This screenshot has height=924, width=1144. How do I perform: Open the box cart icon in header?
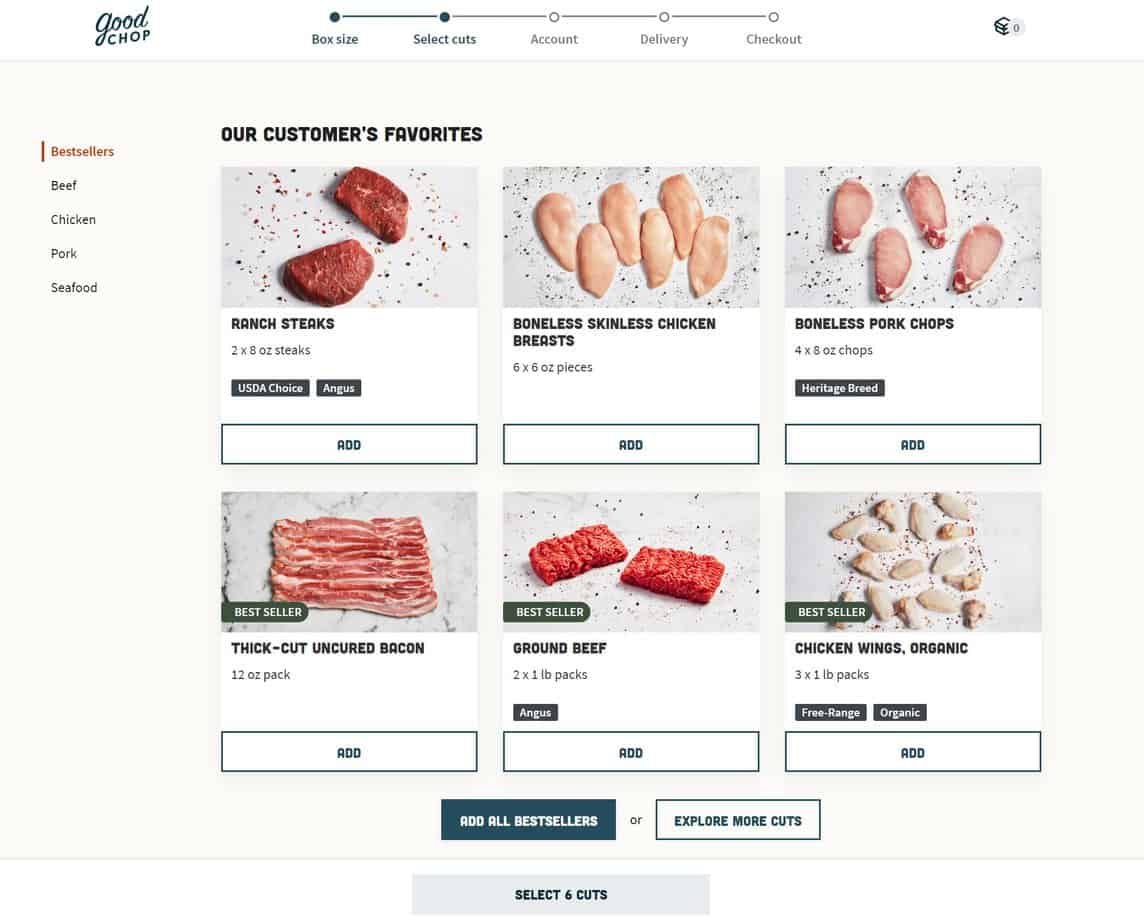(1003, 26)
